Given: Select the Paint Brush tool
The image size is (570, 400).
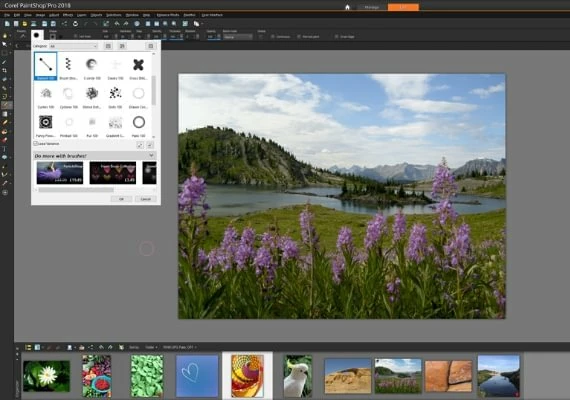Looking at the screenshot, I should (5, 105).
